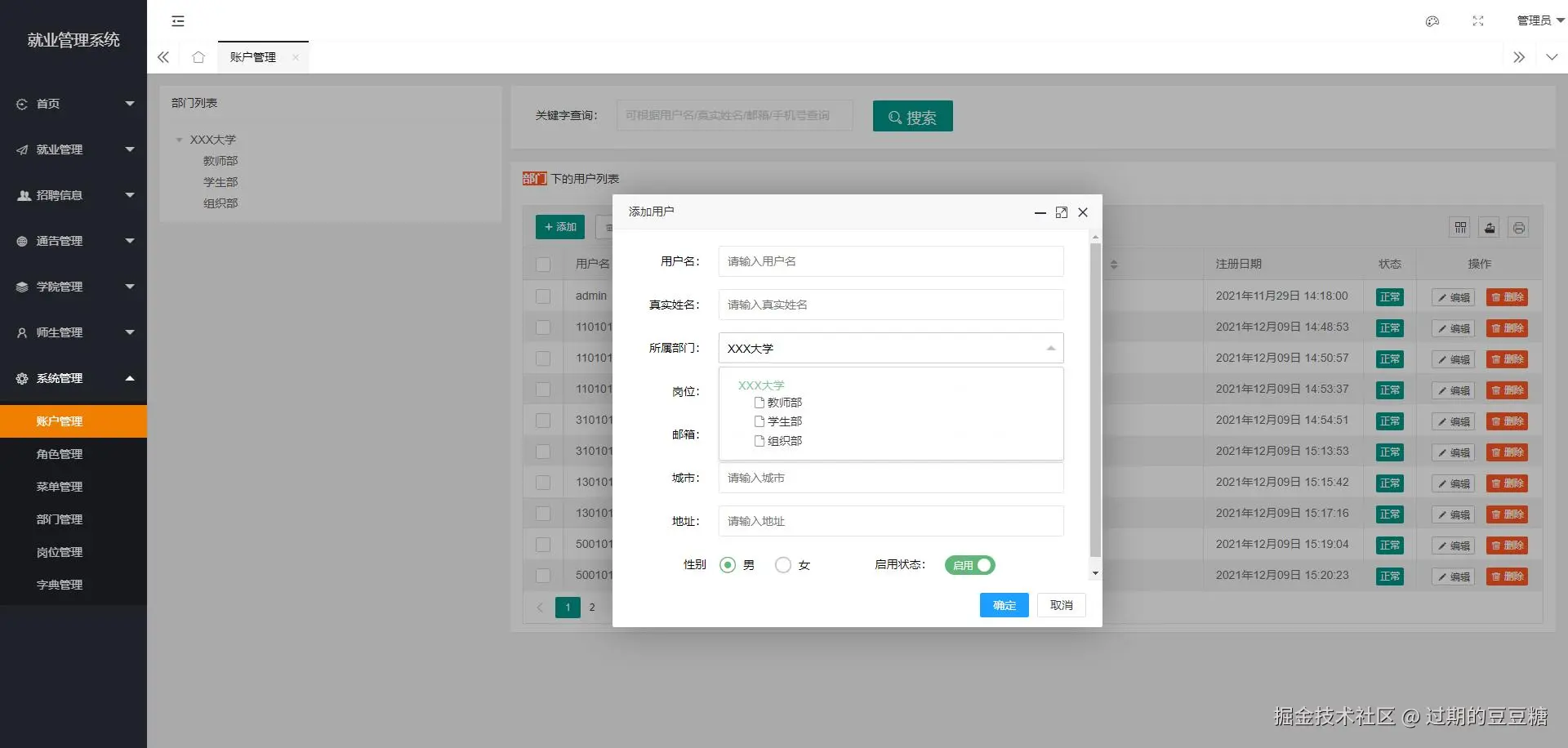Go to page 2 in pagination

(x=591, y=608)
